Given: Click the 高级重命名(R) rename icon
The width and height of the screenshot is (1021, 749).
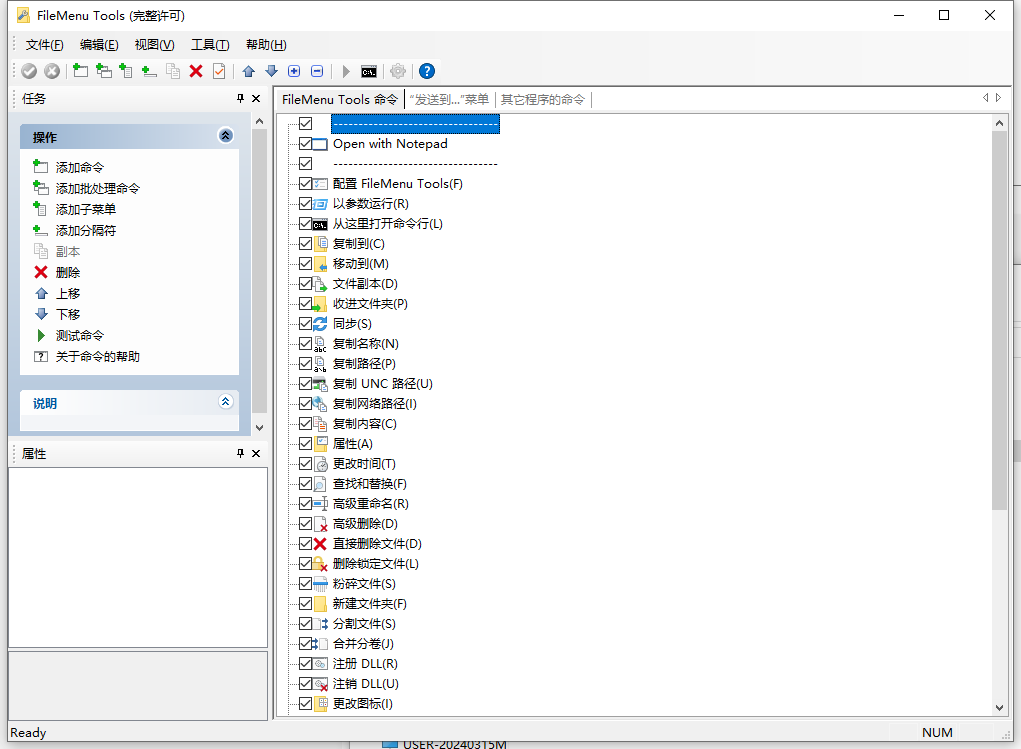Looking at the screenshot, I should (x=320, y=503).
